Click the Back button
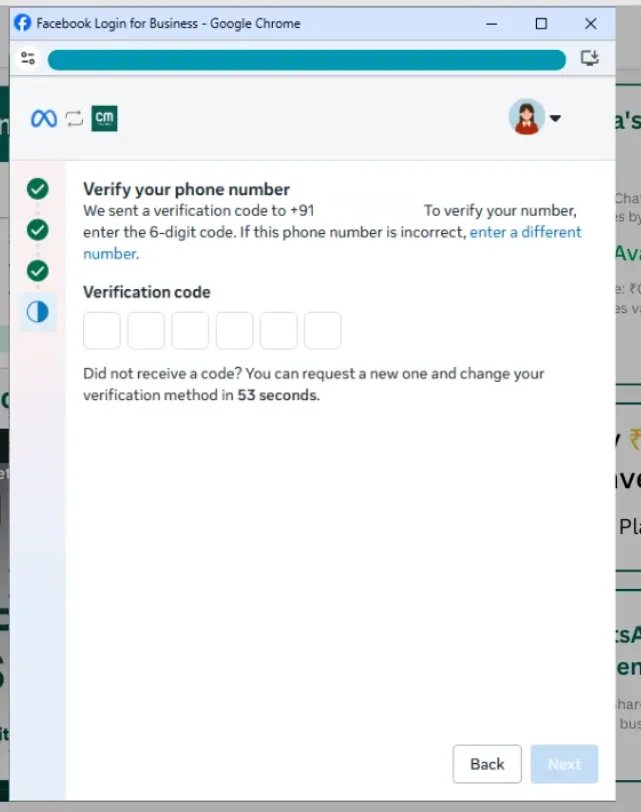 [487, 764]
